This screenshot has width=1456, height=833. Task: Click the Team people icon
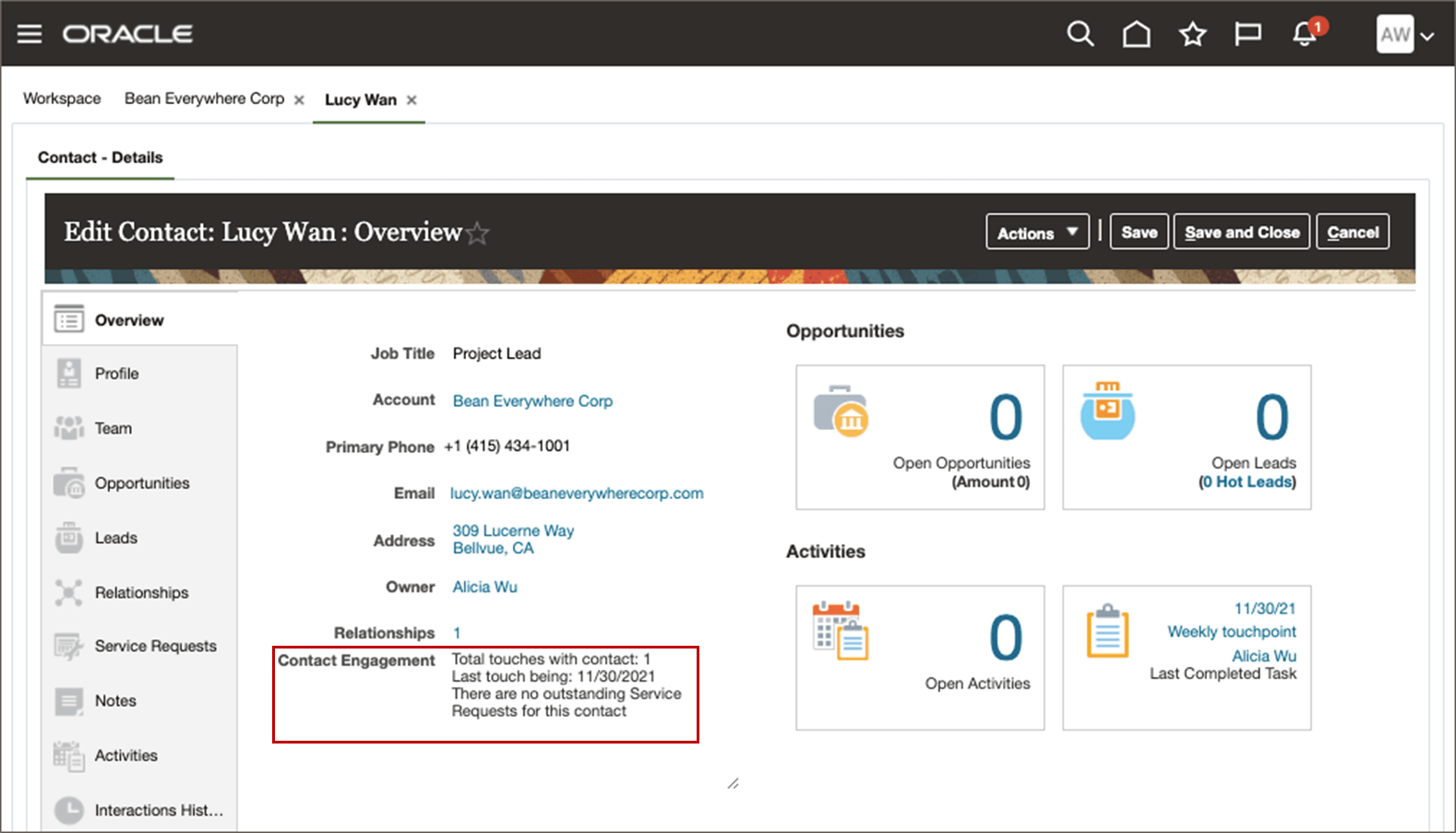click(x=69, y=428)
